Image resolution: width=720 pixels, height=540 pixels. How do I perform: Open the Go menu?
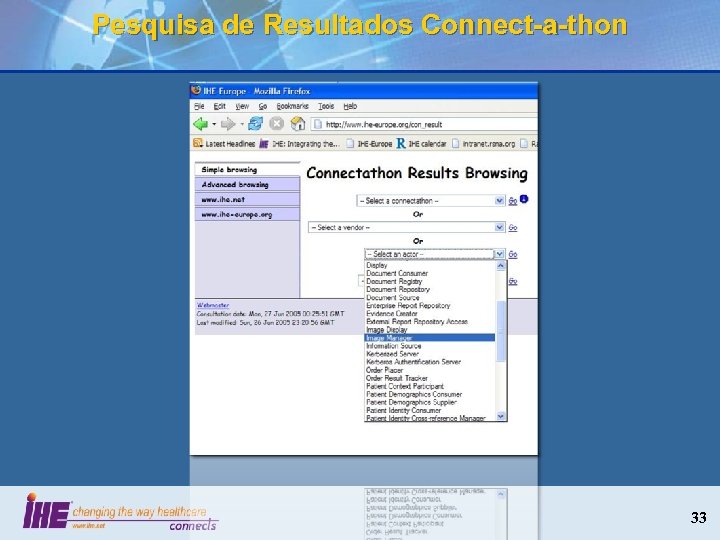point(263,106)
